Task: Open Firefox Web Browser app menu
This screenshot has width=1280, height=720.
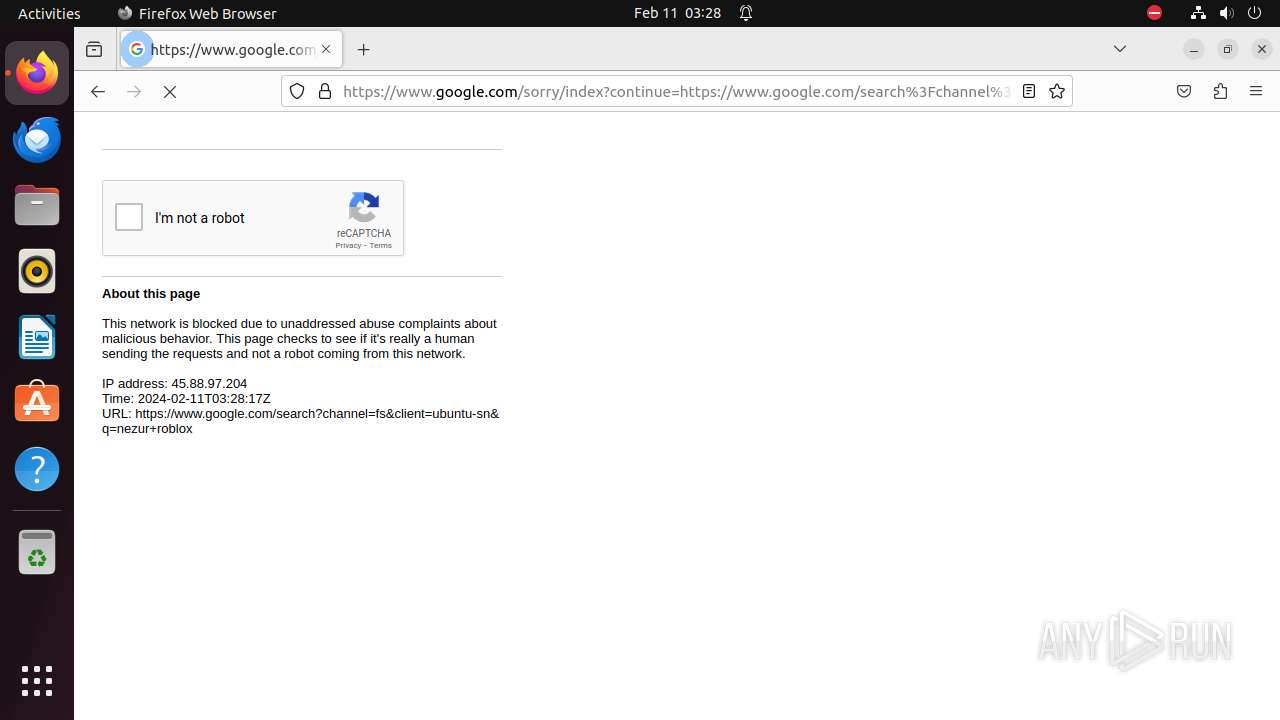Action: (x=197, y=13)
